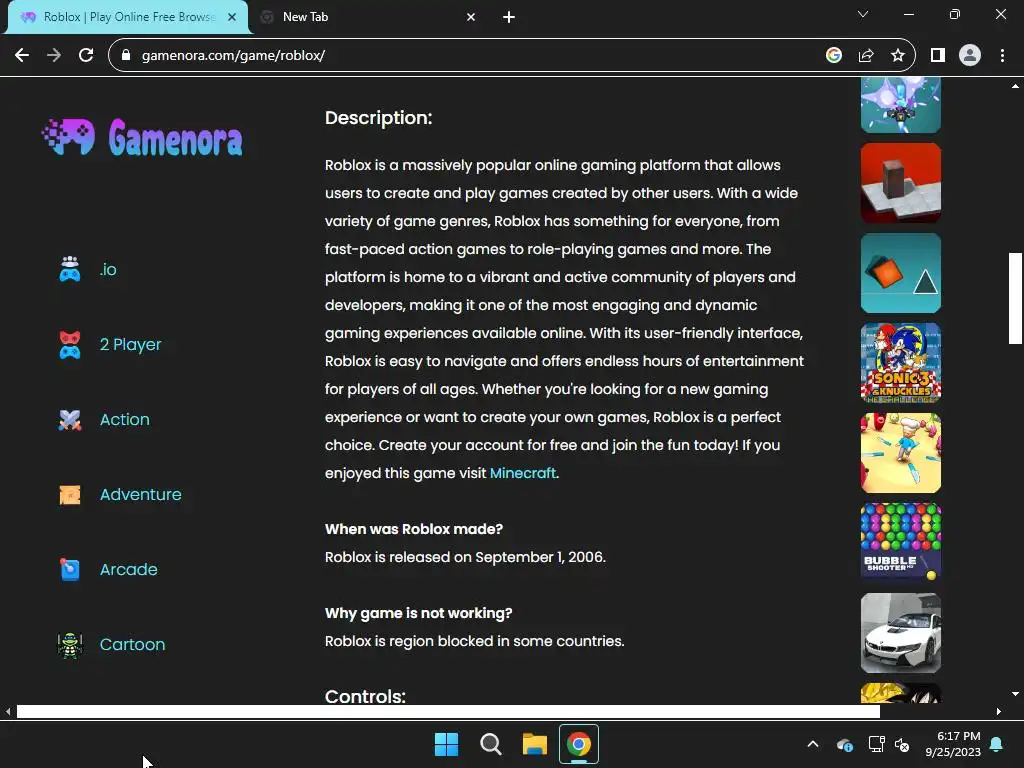Open the Arcade category link
1024x768 pixels.
pos(129,569)
